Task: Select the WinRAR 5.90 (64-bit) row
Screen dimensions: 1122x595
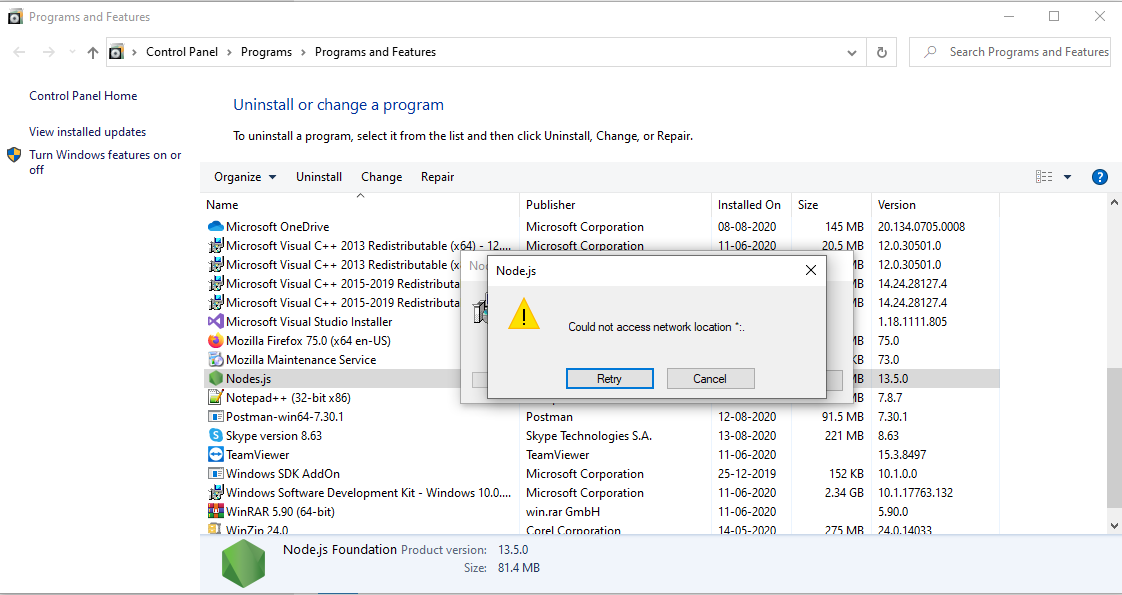Action: [x=600, y=511]
